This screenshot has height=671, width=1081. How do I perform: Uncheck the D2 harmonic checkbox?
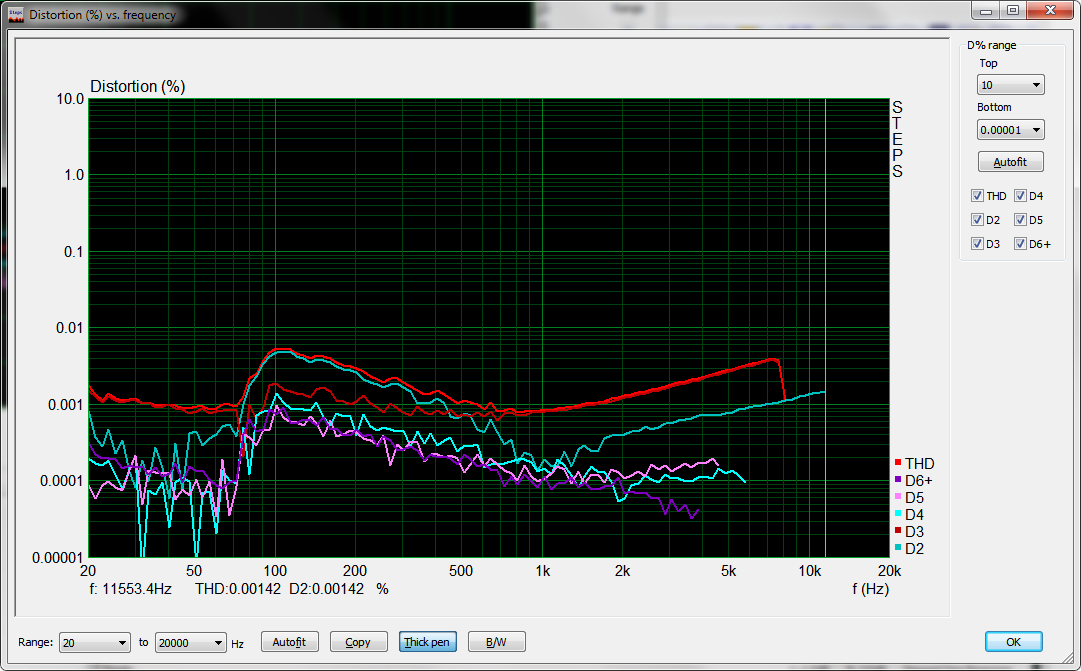(x=977, y=220)
